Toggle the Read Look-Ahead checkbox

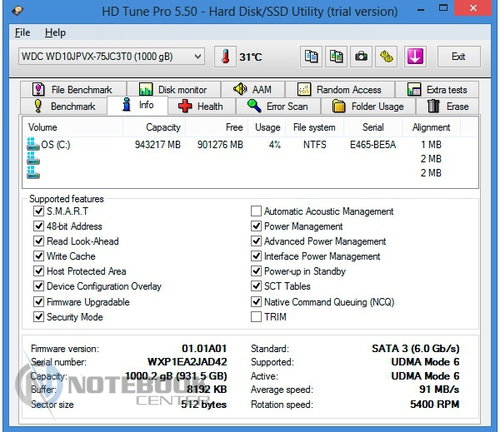tap(39, 241)
